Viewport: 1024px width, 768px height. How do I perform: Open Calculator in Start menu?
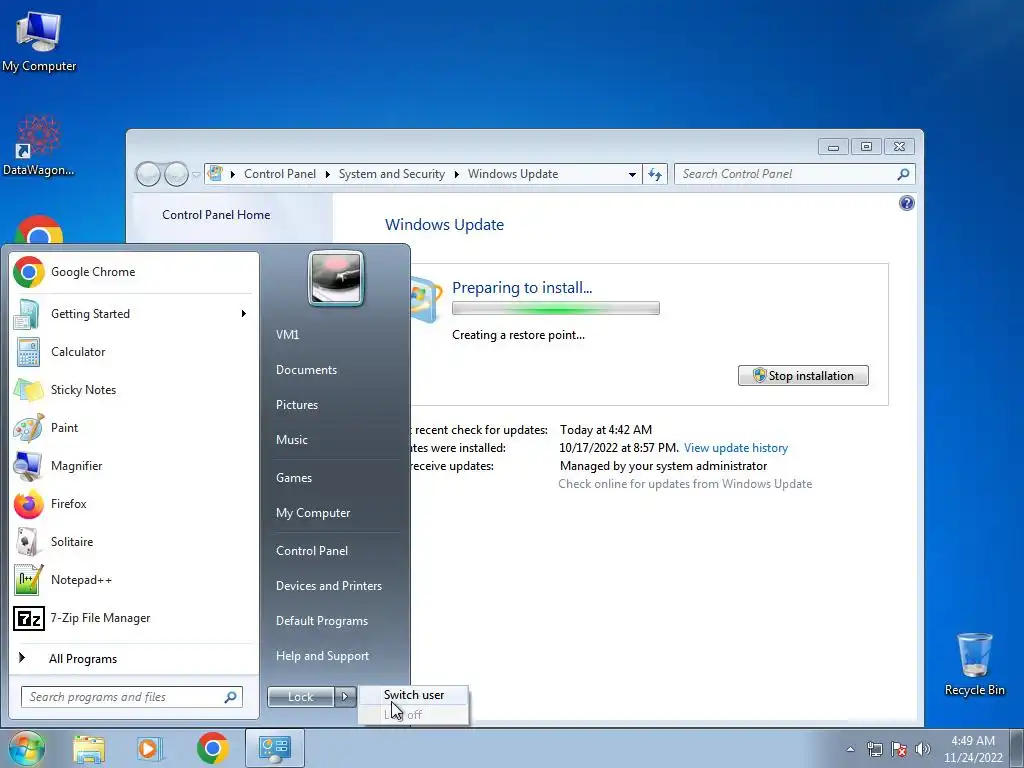coord(134,352)
